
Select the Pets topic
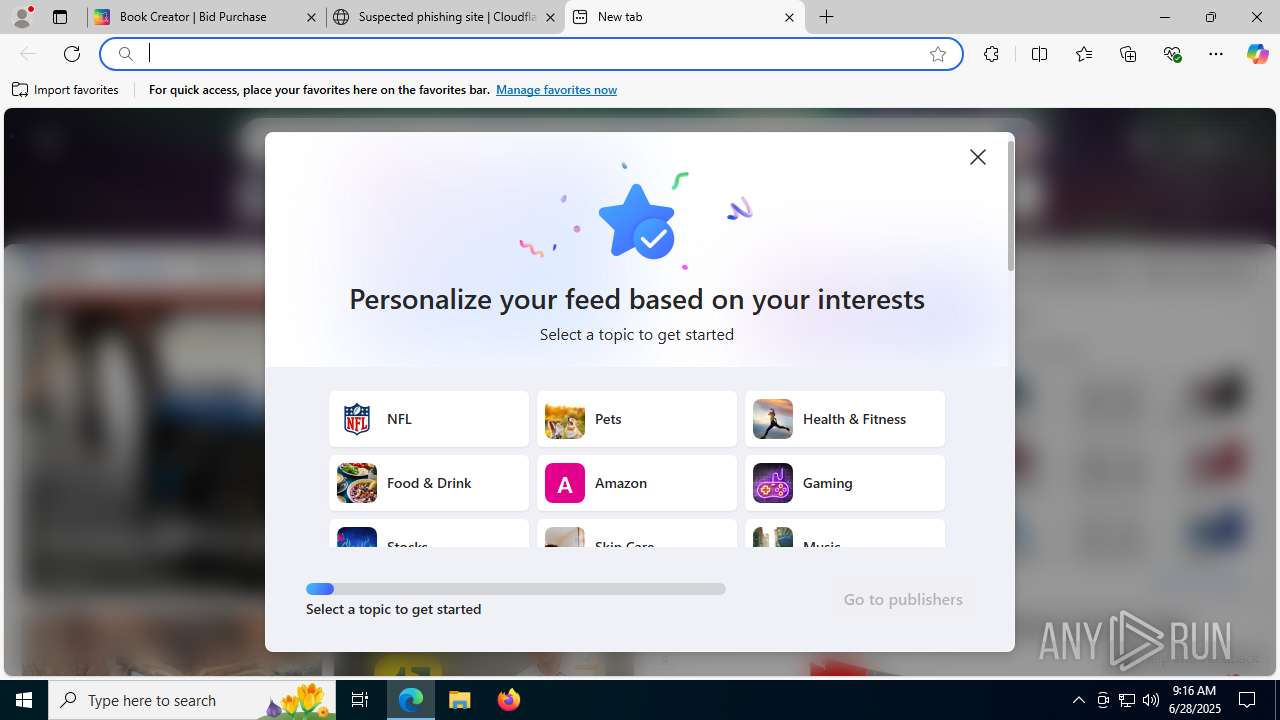[637, 419]
